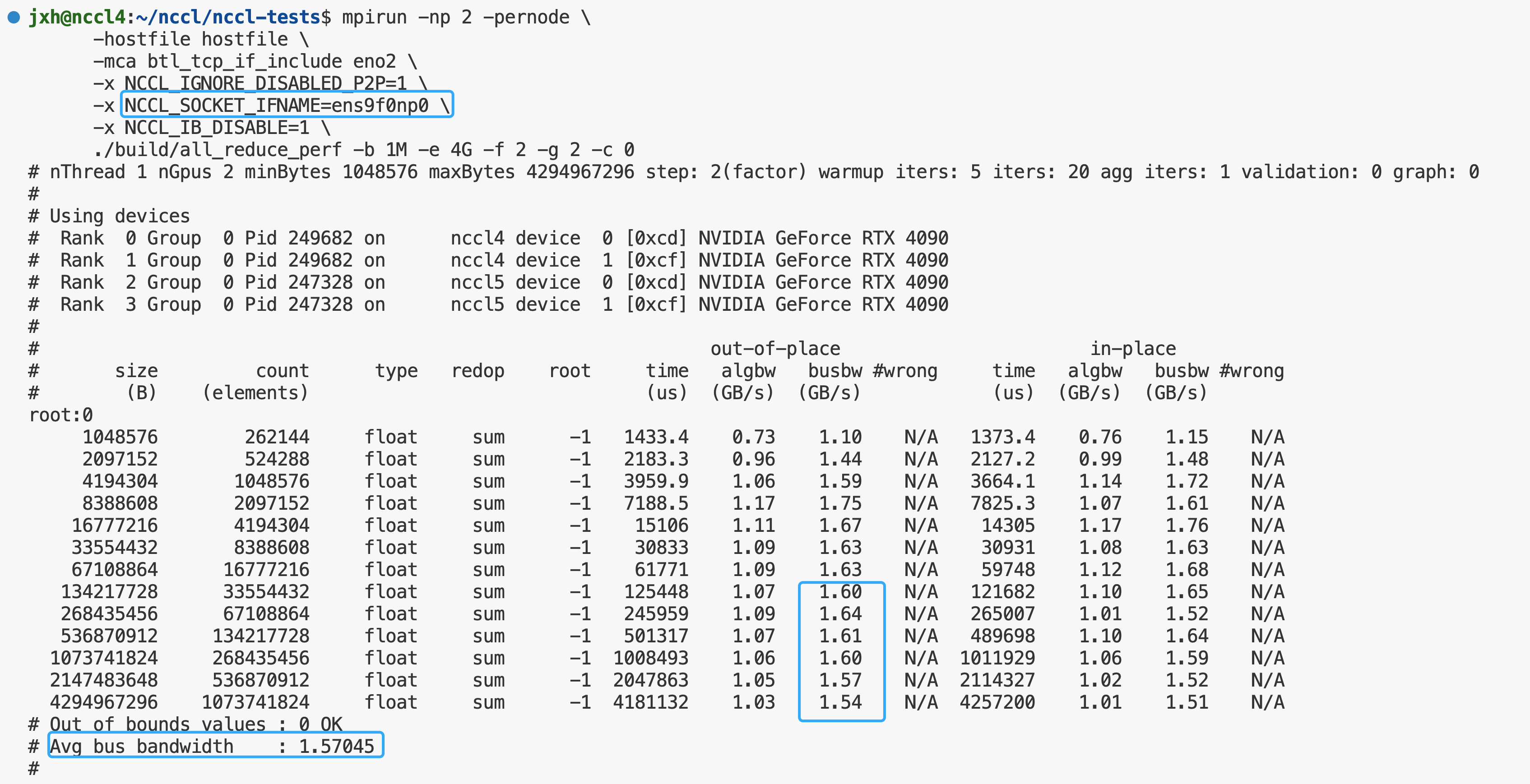The image size is (1530, 784).
Task: Click the blue terminal prompt indicator dot
Action: click(x=13, y=17)
